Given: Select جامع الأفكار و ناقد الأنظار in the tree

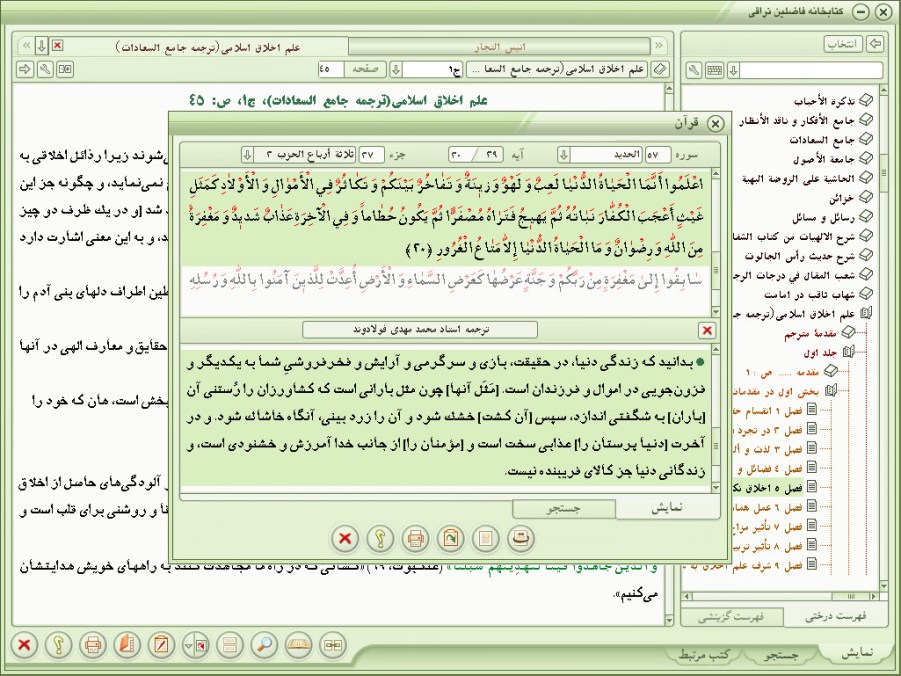Looking at the screenshot, I should (x=797, y=121).
